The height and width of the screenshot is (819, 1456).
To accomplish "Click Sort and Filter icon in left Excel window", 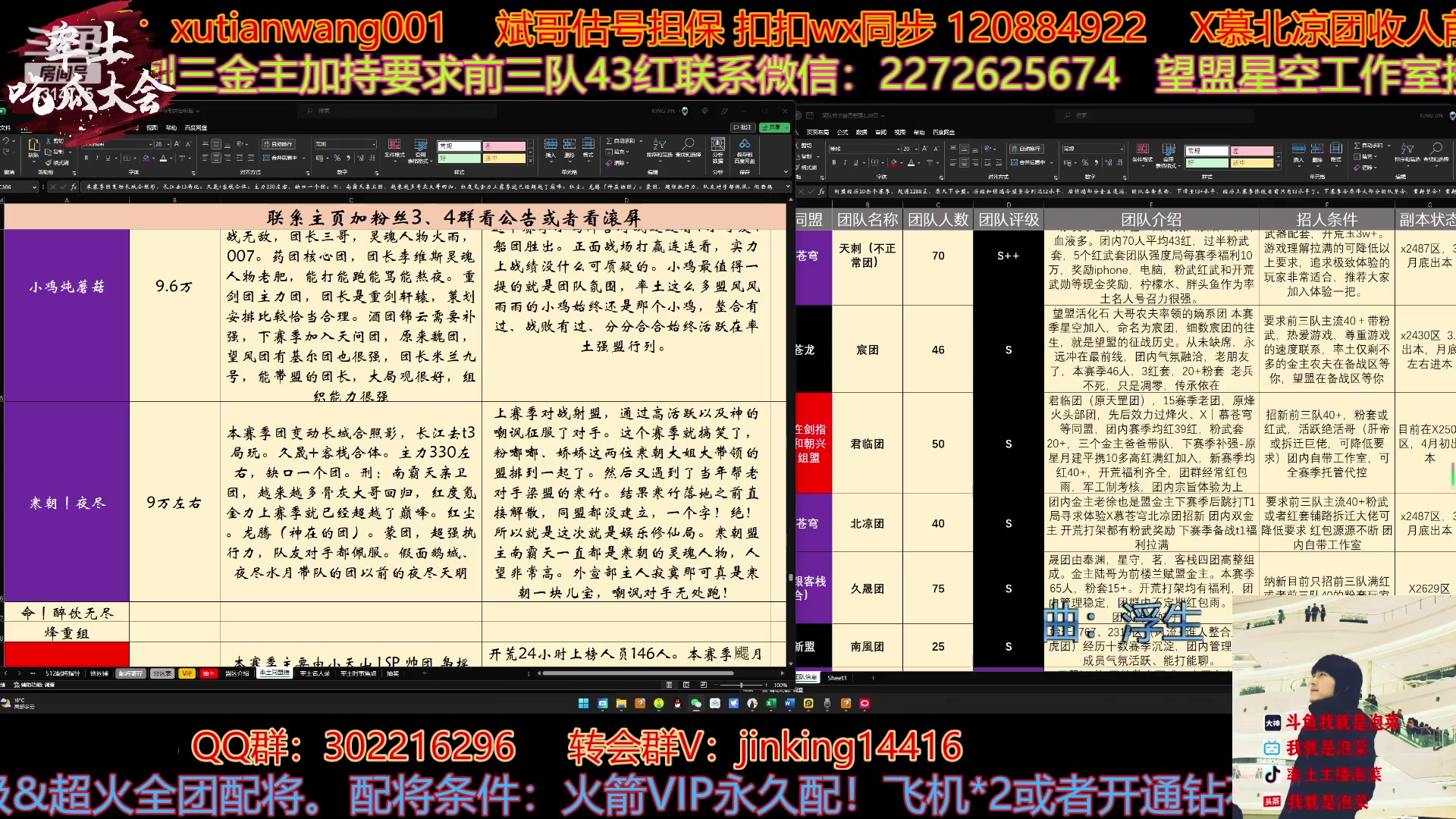I will click(660, 143).
